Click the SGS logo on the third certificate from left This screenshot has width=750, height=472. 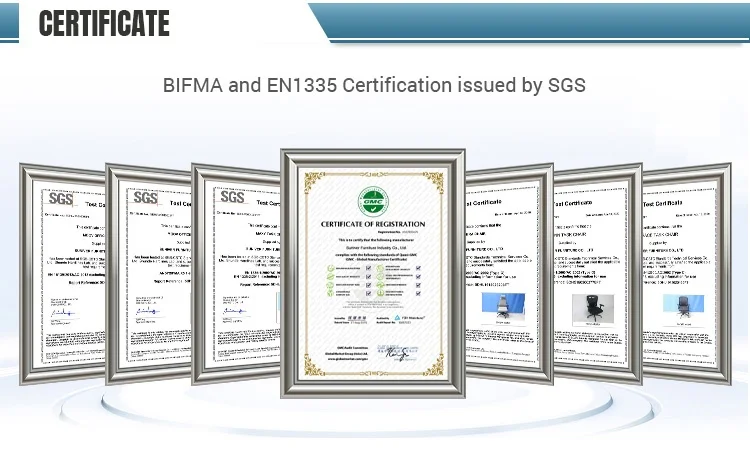tap(232, 197)
